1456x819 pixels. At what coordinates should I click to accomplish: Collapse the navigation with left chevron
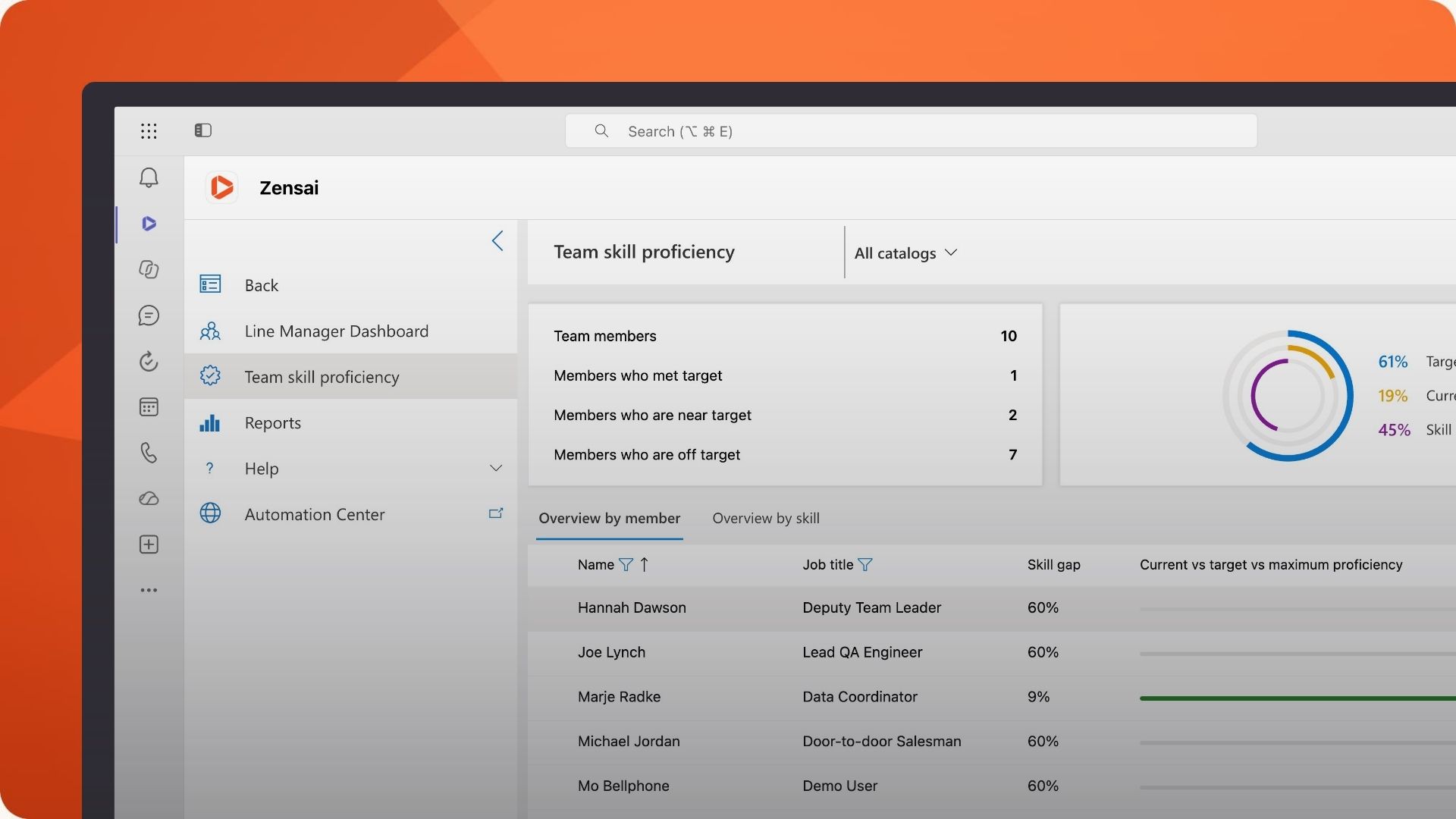pos(497,241)
